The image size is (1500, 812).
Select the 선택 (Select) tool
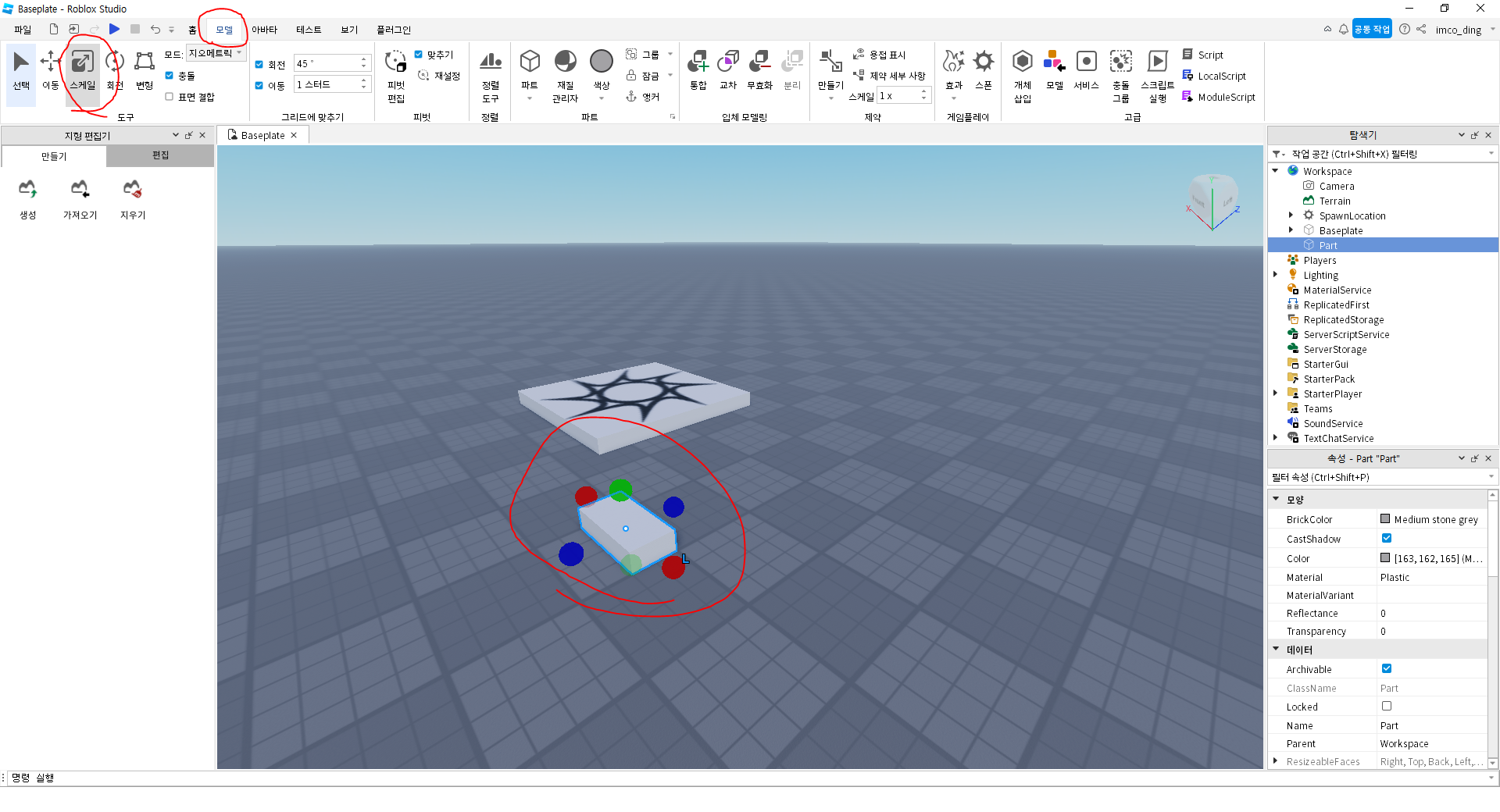21,70
